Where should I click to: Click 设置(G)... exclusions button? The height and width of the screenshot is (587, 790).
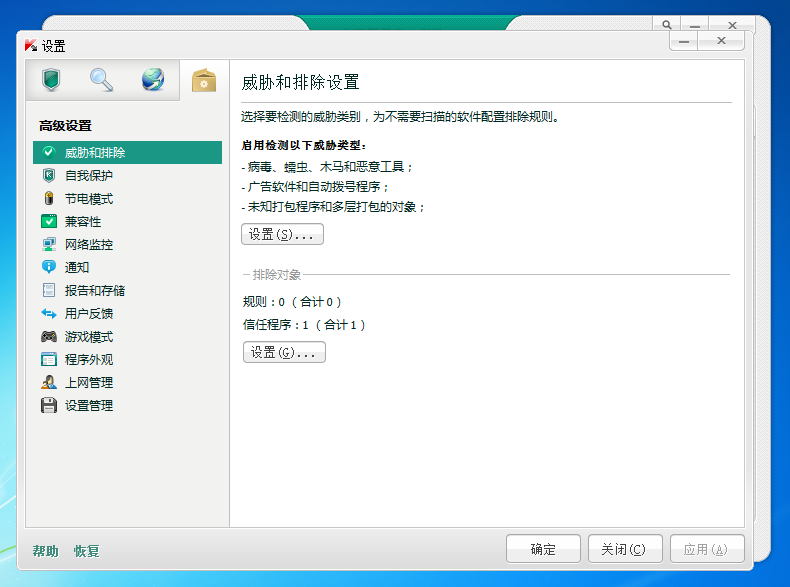coord(284,352)
